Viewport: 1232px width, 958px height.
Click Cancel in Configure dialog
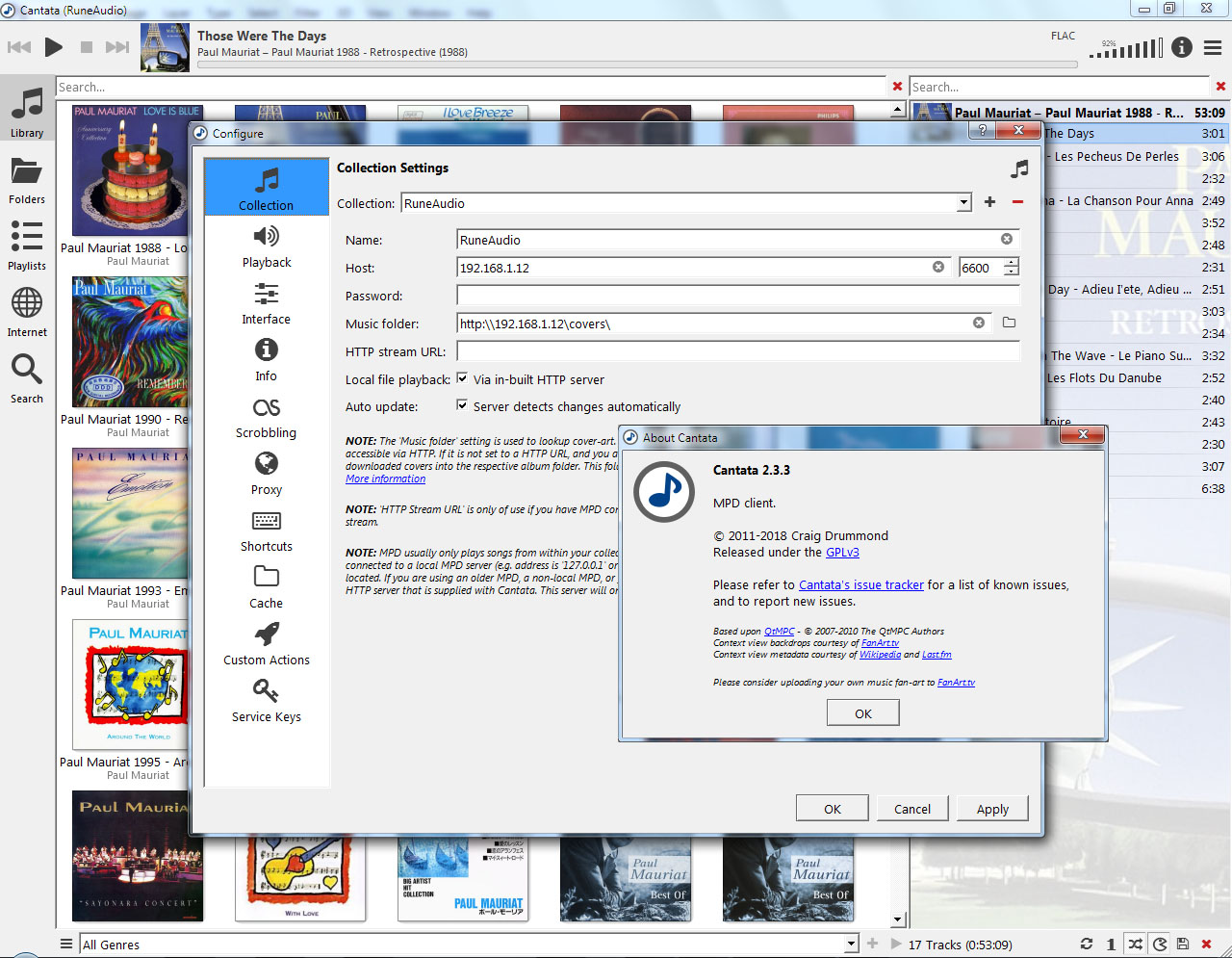(912, 809)
